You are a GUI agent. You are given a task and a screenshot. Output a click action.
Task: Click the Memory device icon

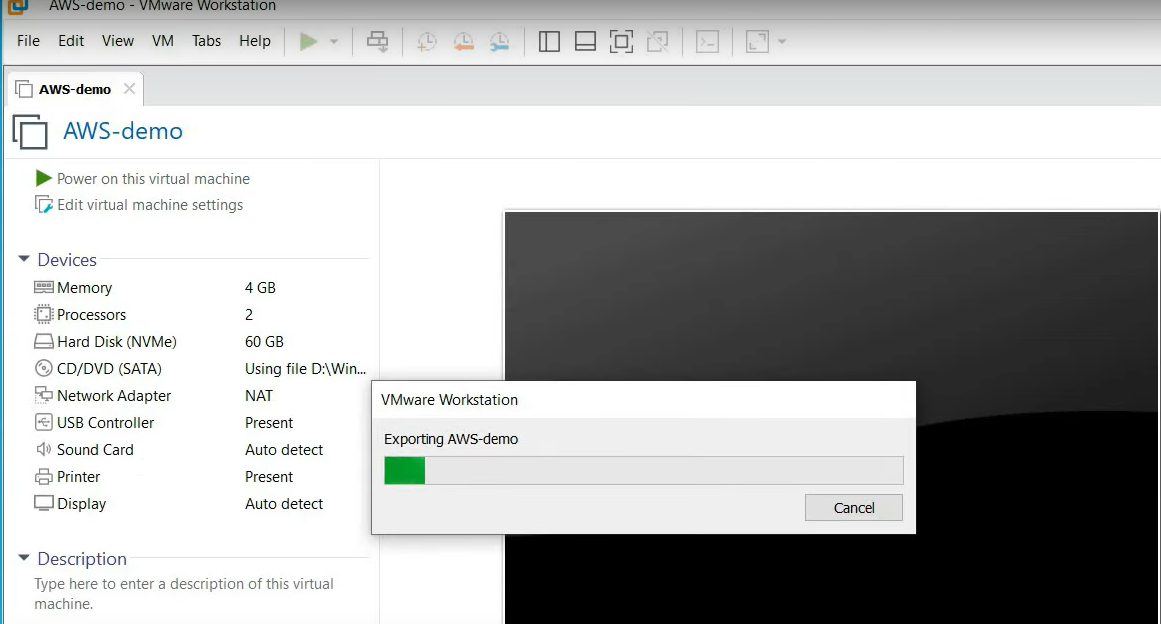[x=44, y=287]
